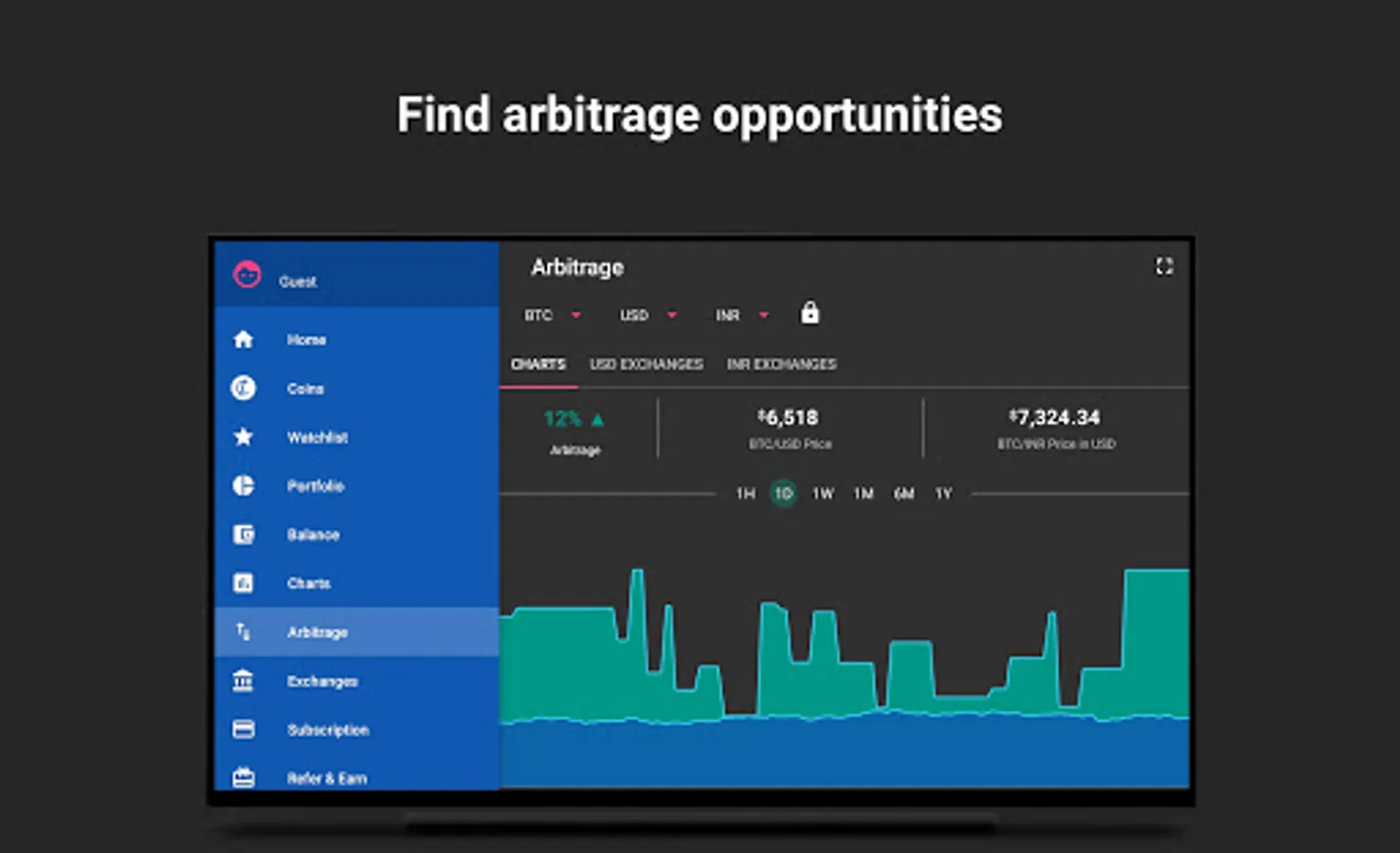Select the Charts icon in sidebar

point(244,583)
